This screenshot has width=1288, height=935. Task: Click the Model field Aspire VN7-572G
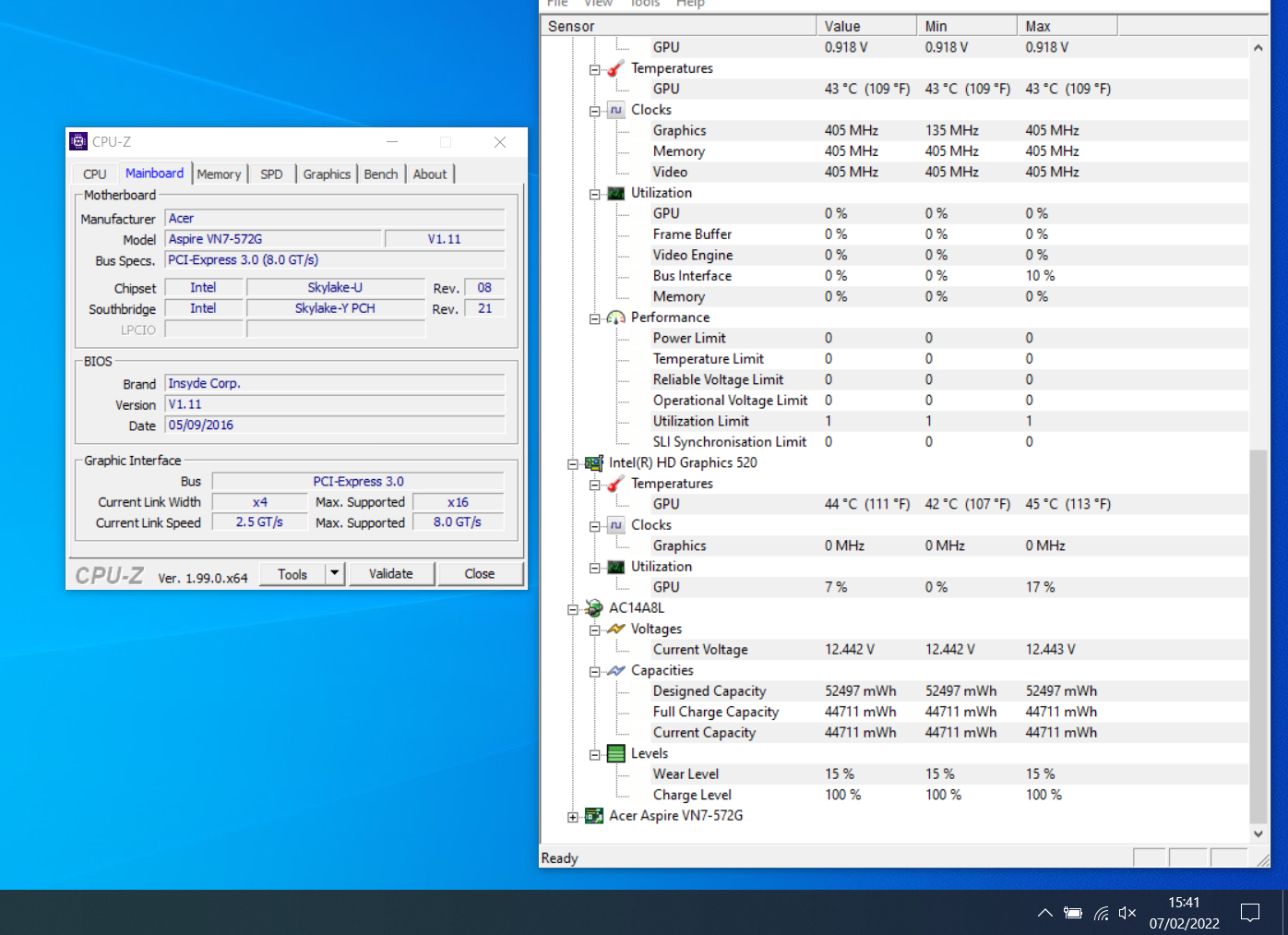(273, 239)
